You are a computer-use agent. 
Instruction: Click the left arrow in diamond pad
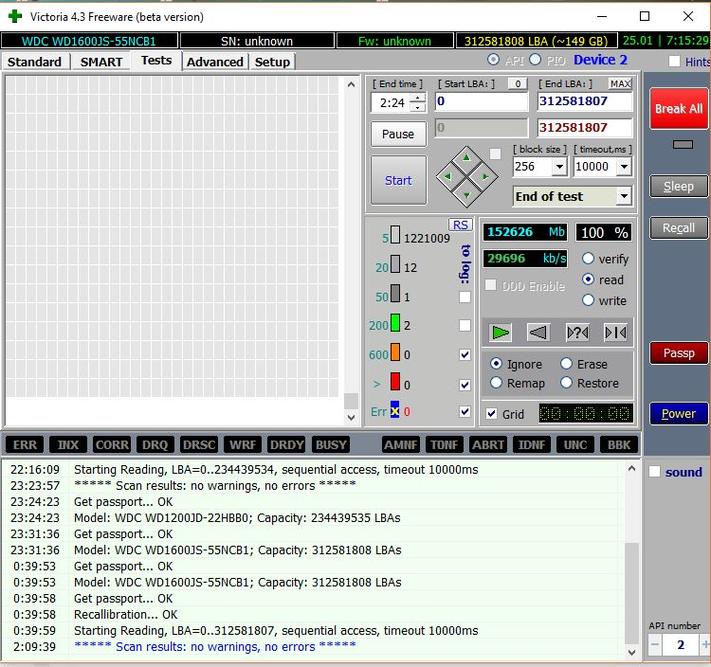pos(448,176)
